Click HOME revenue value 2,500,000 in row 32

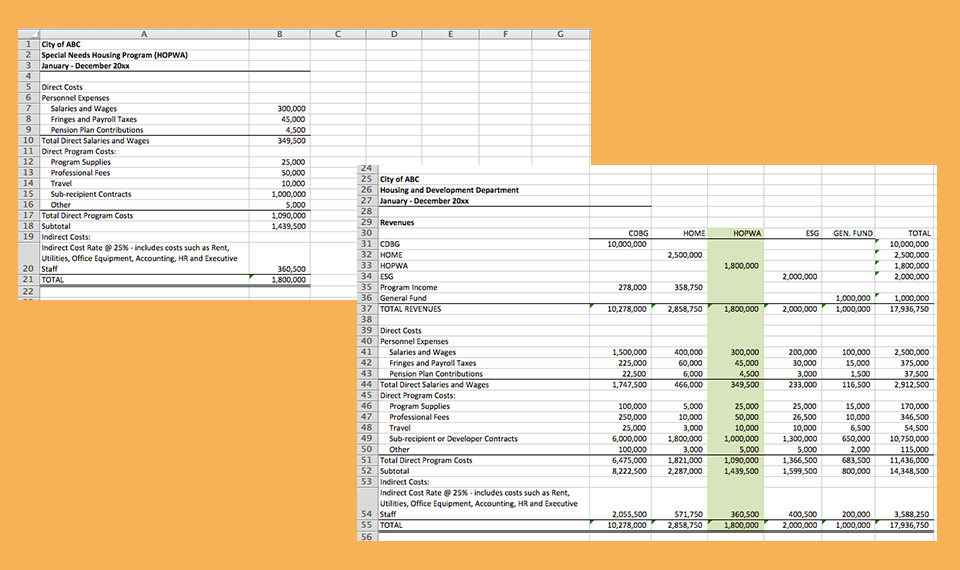[x=685, y=255]
